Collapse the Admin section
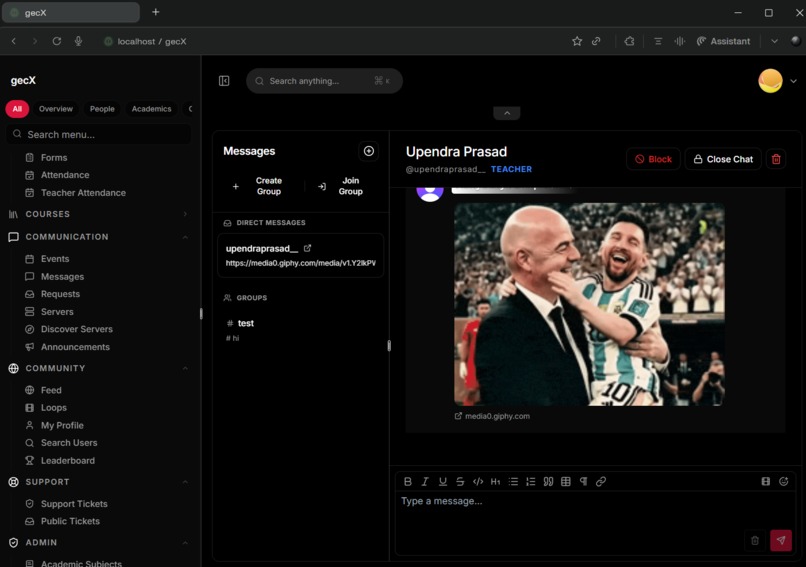The width and height of the screenshot is (806, 567). (98, 543)
